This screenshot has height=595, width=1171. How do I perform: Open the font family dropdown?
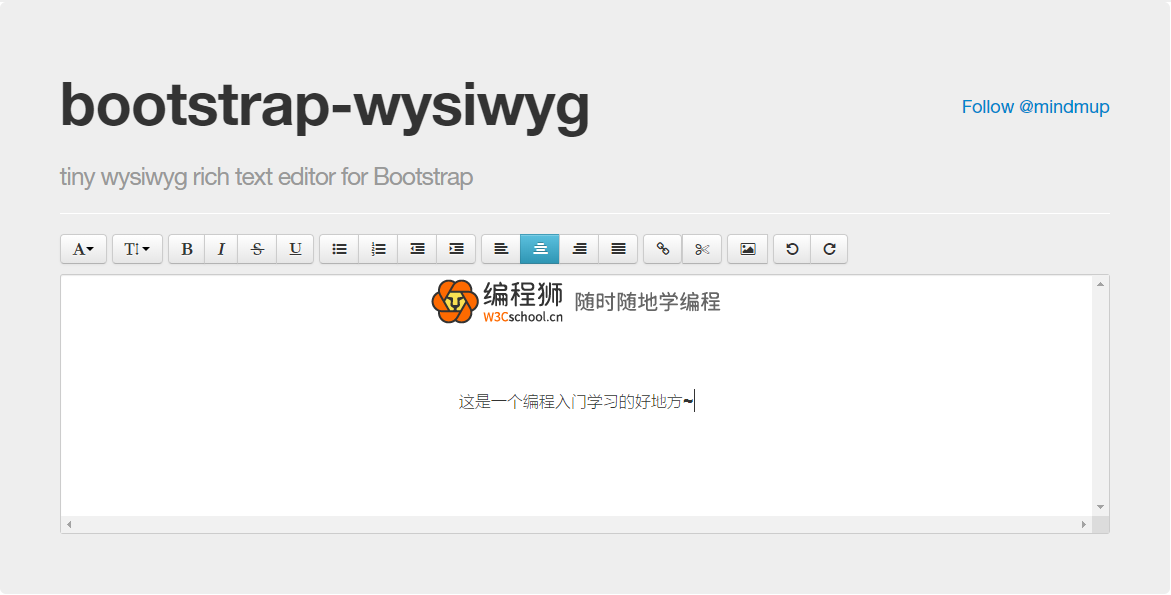(84, 249)
